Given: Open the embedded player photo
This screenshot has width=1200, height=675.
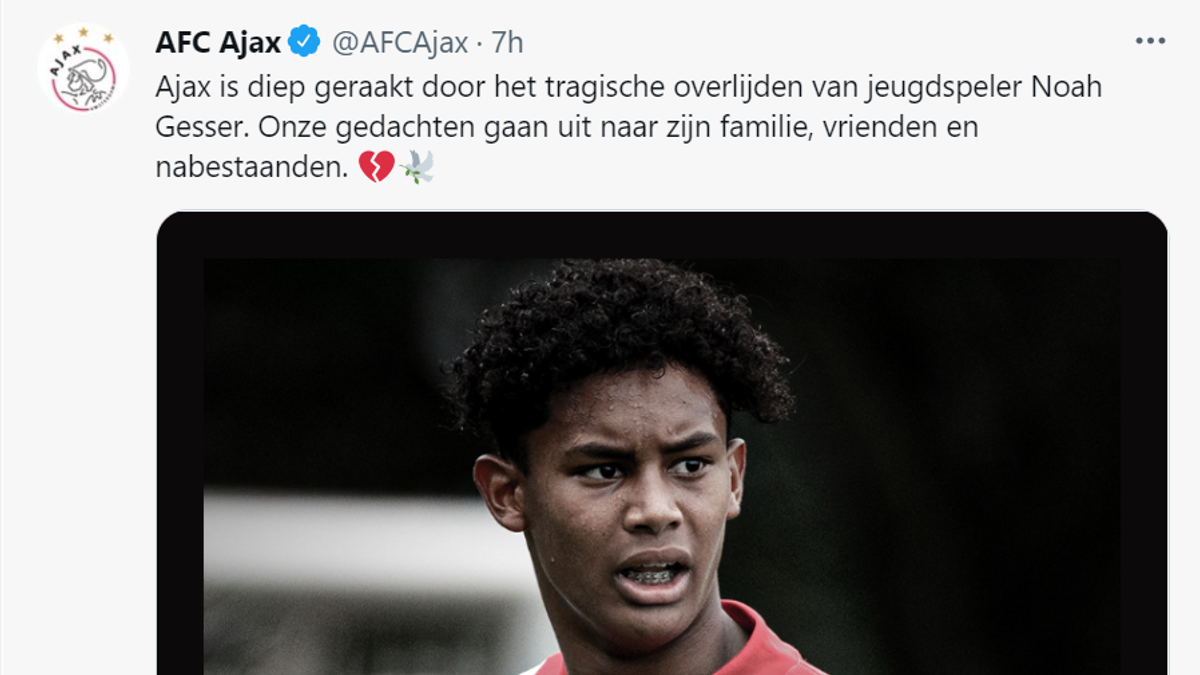Looking at the screenshot, I should point(662,443).
